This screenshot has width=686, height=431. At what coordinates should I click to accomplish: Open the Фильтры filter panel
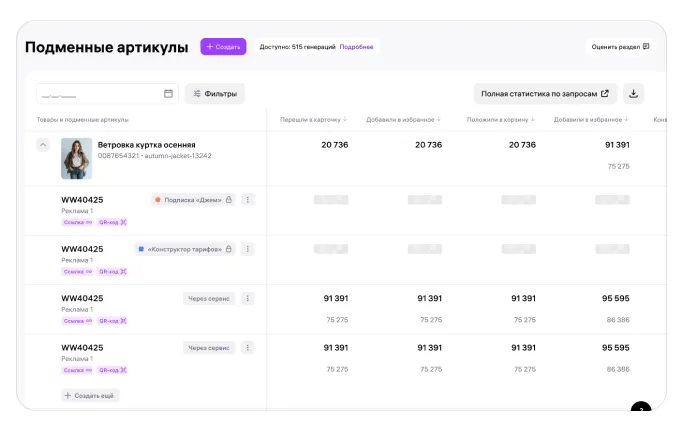[214, 94]
